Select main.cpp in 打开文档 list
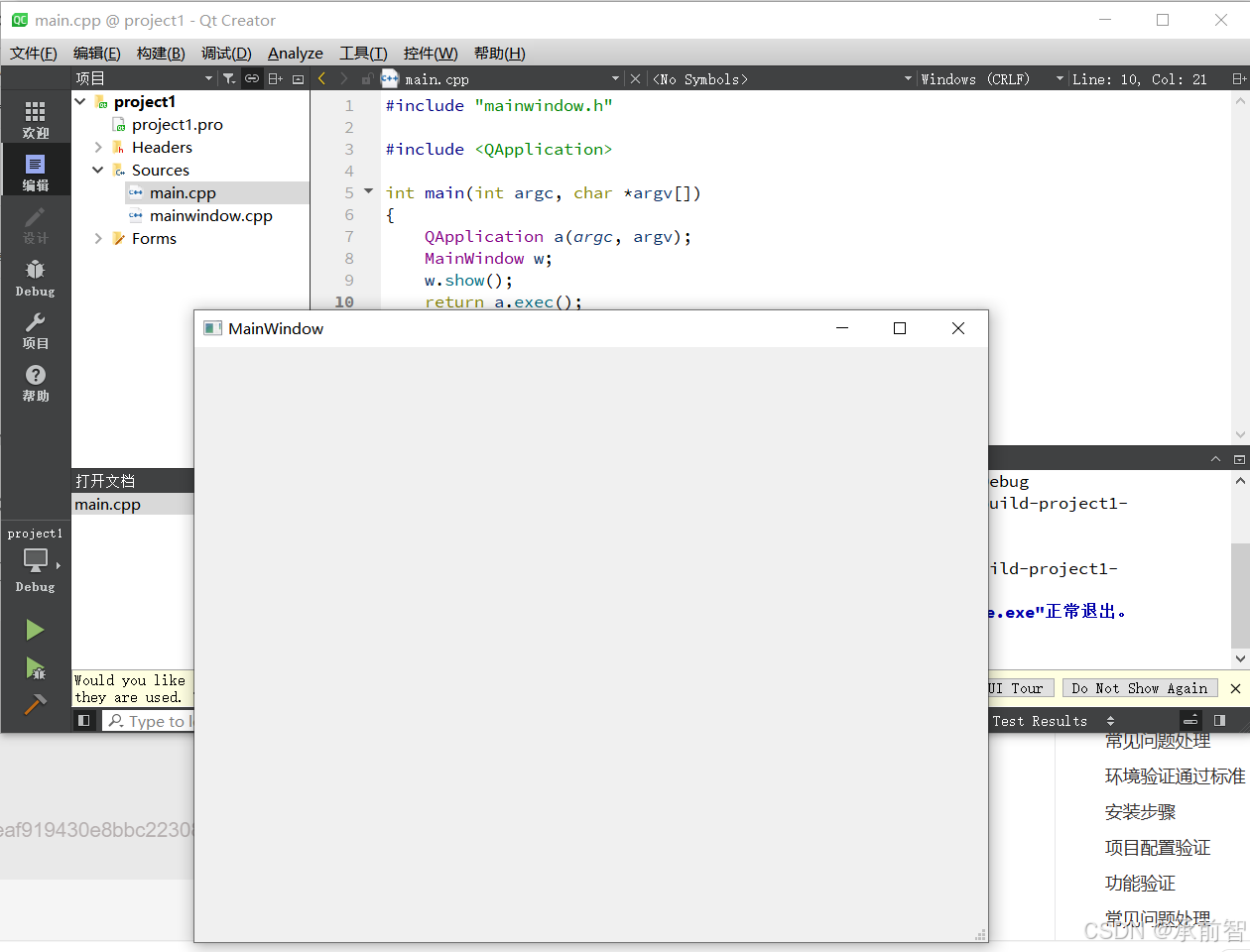This screenshot has width=1250, height=952. 107,504
